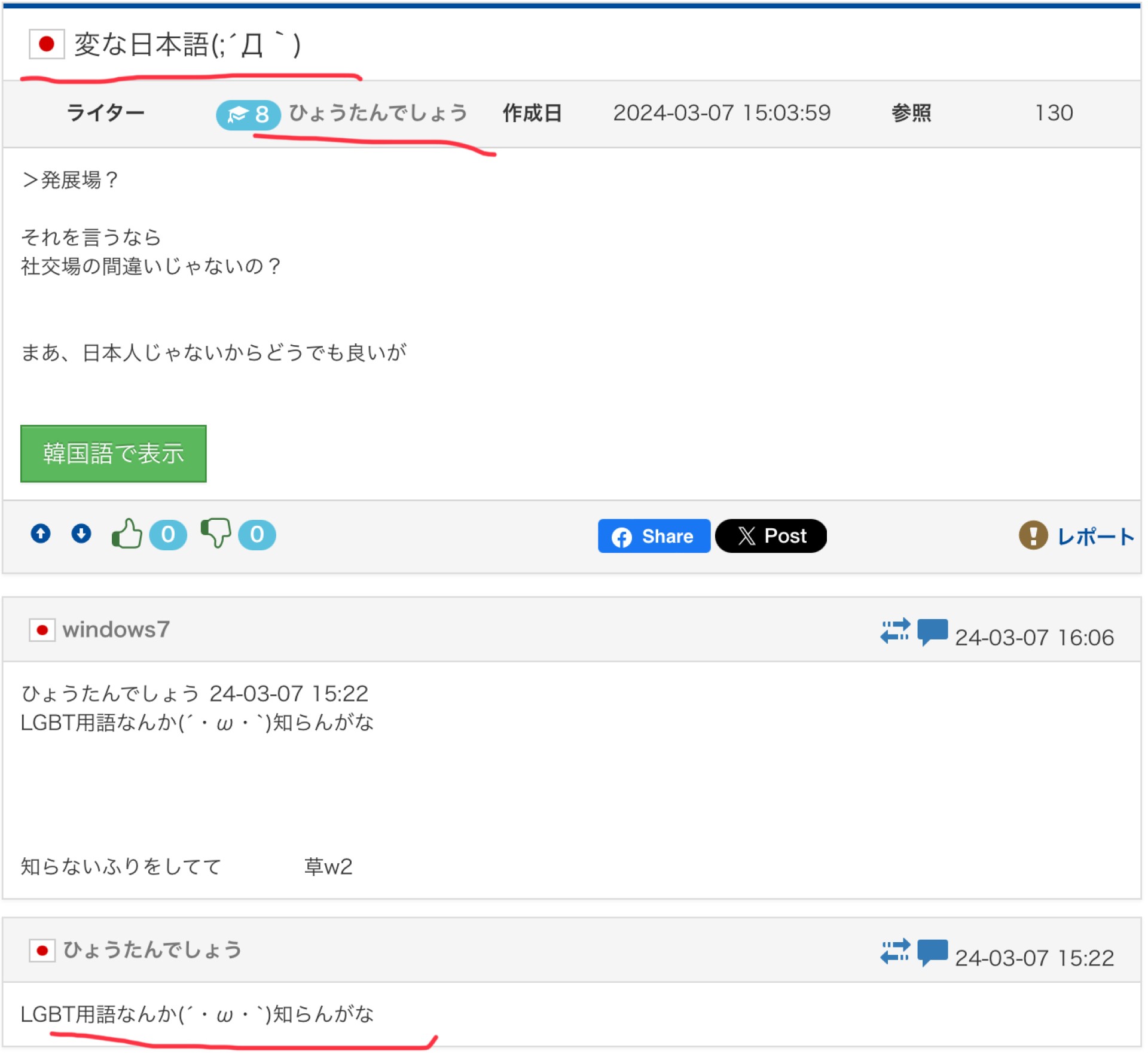Click the reply bubble icon on windows7's comment
Viewport: 1148px width, 1060px height.
coord(932,632)
